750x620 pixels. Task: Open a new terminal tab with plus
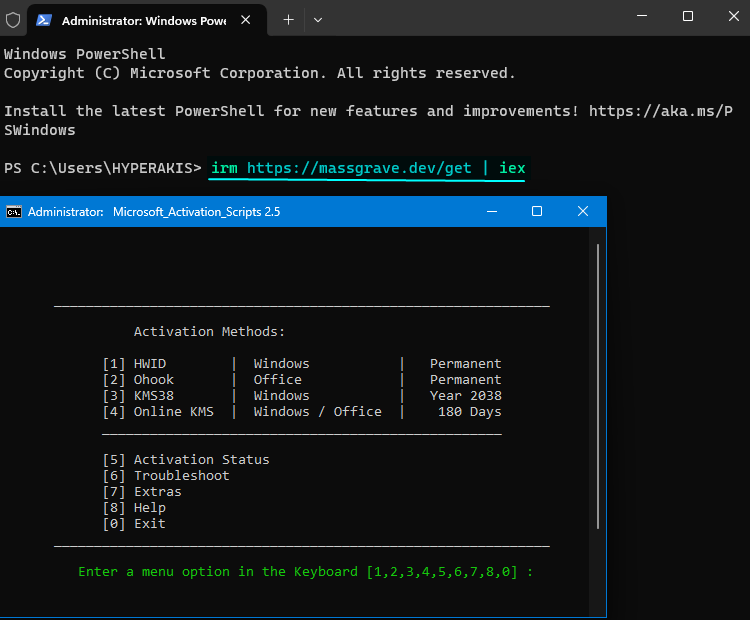(x=288, y=20)
